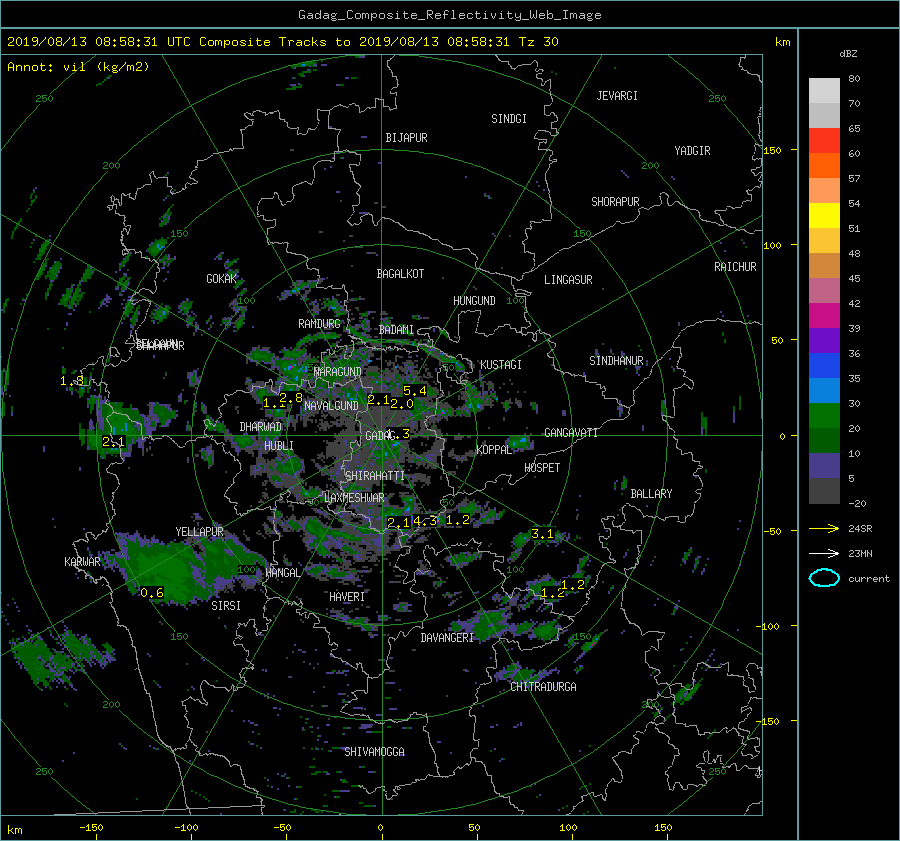The height and width of the screenshot is (841, 900).
Task: Click the NARAGUND city label
Action: click(x=338, y=372)
